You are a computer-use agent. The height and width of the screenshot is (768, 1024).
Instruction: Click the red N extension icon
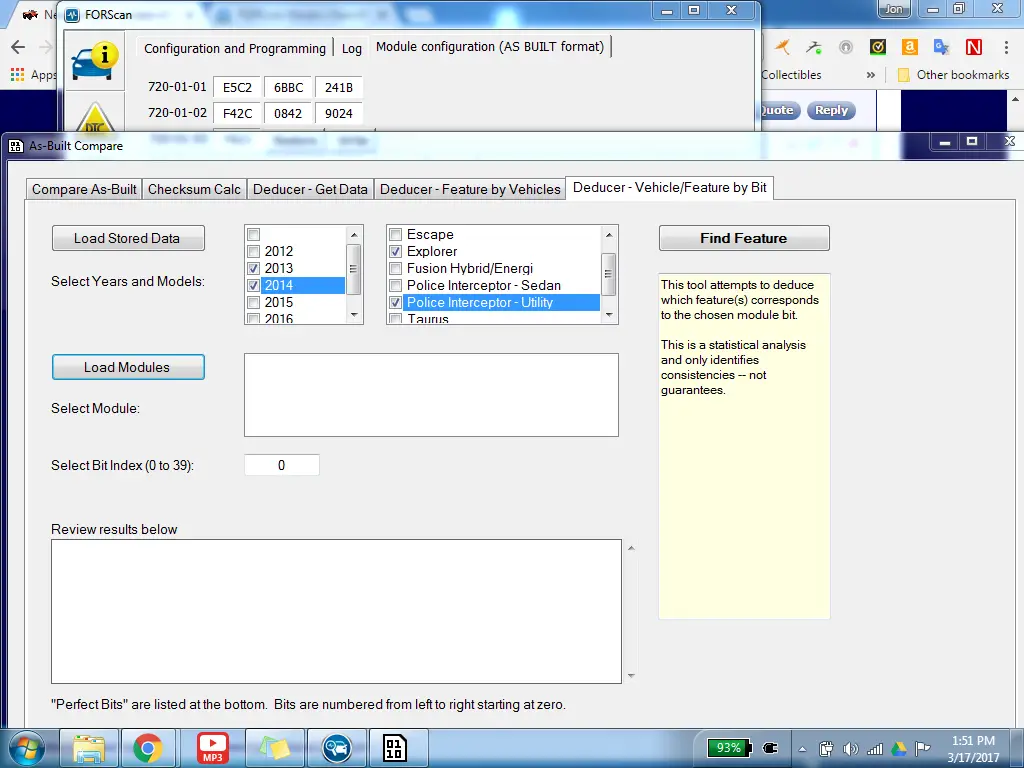point(973,46)
